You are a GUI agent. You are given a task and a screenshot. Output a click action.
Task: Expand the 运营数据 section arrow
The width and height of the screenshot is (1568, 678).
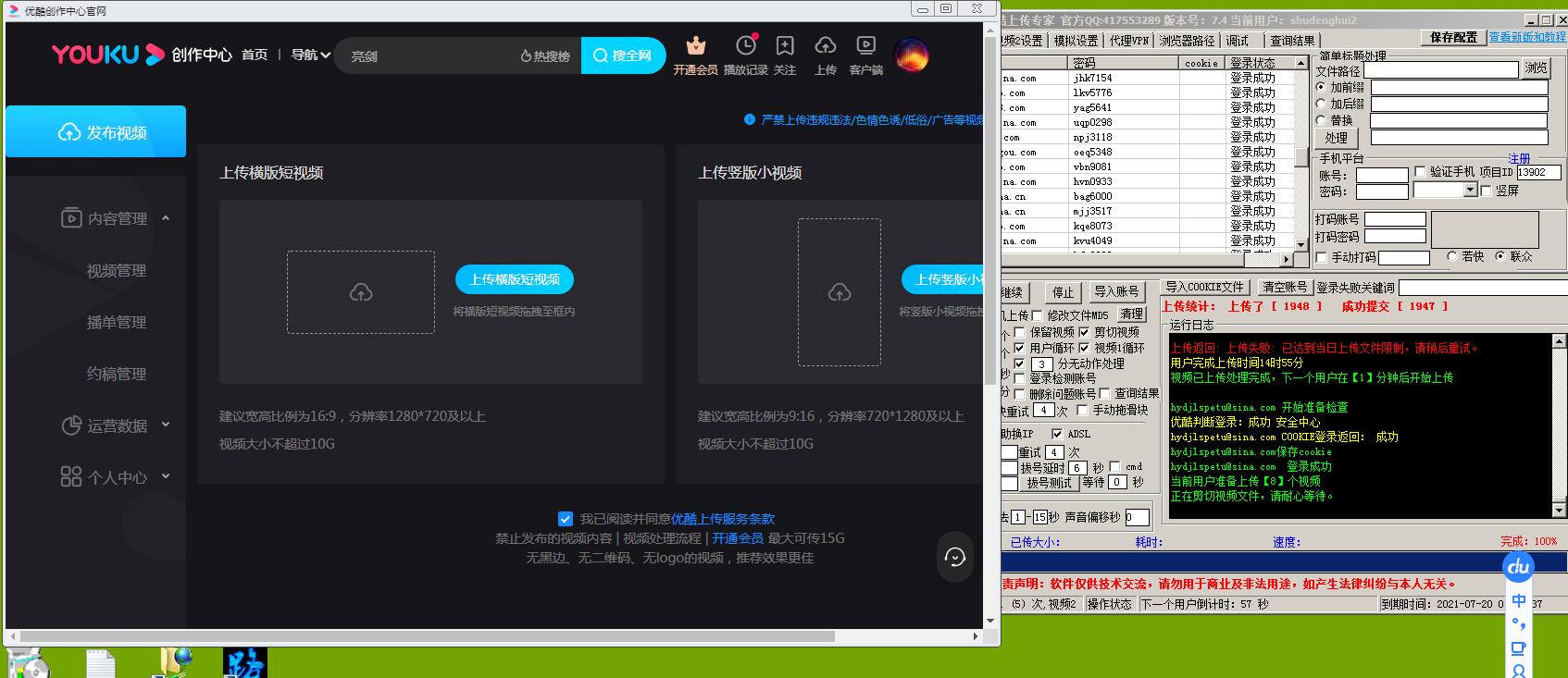pos(166,425)
